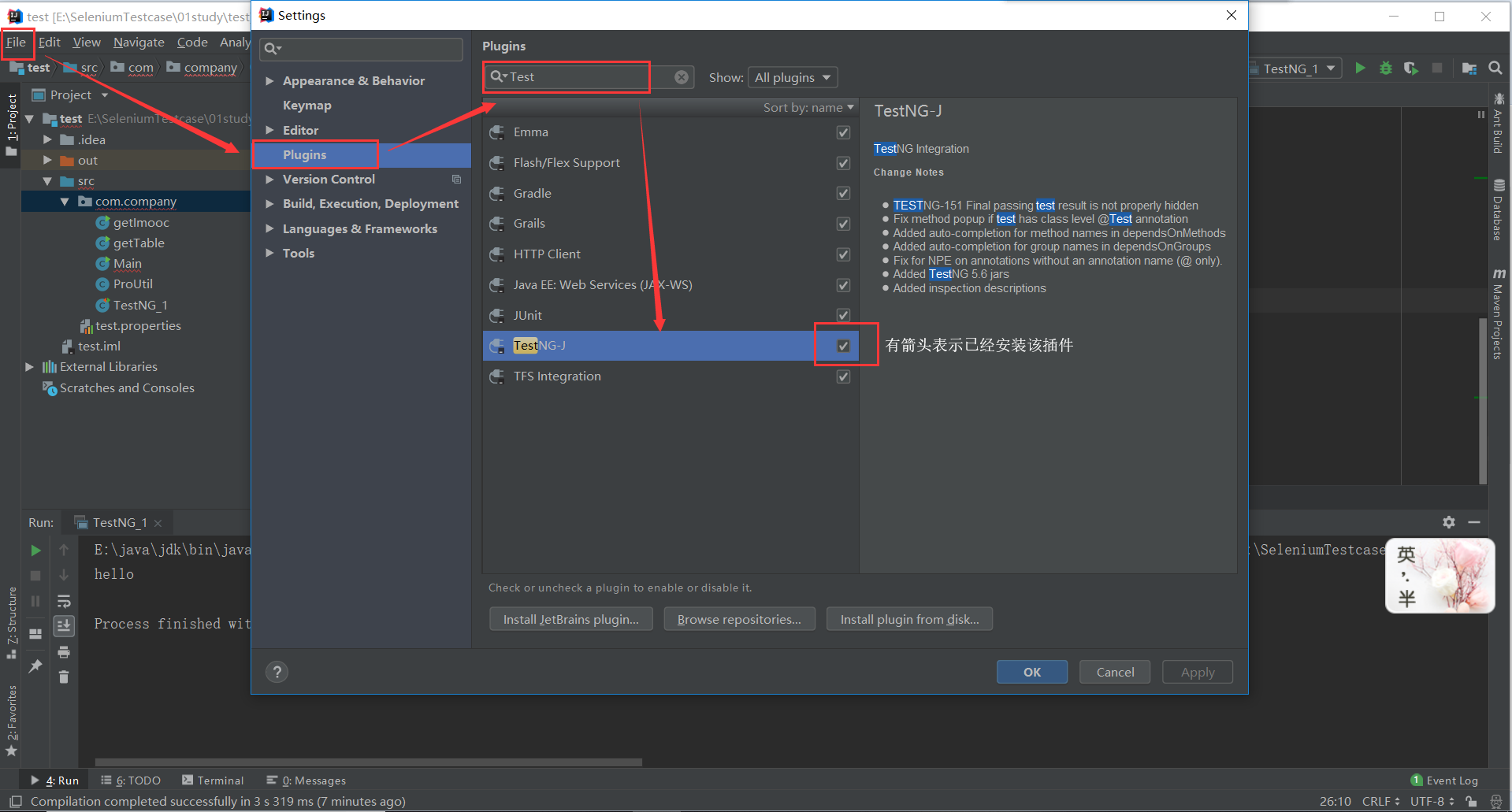1512x812 pixels.
Task: Click Clear All trash icon in Run panel
Action: tap(64, 677)
